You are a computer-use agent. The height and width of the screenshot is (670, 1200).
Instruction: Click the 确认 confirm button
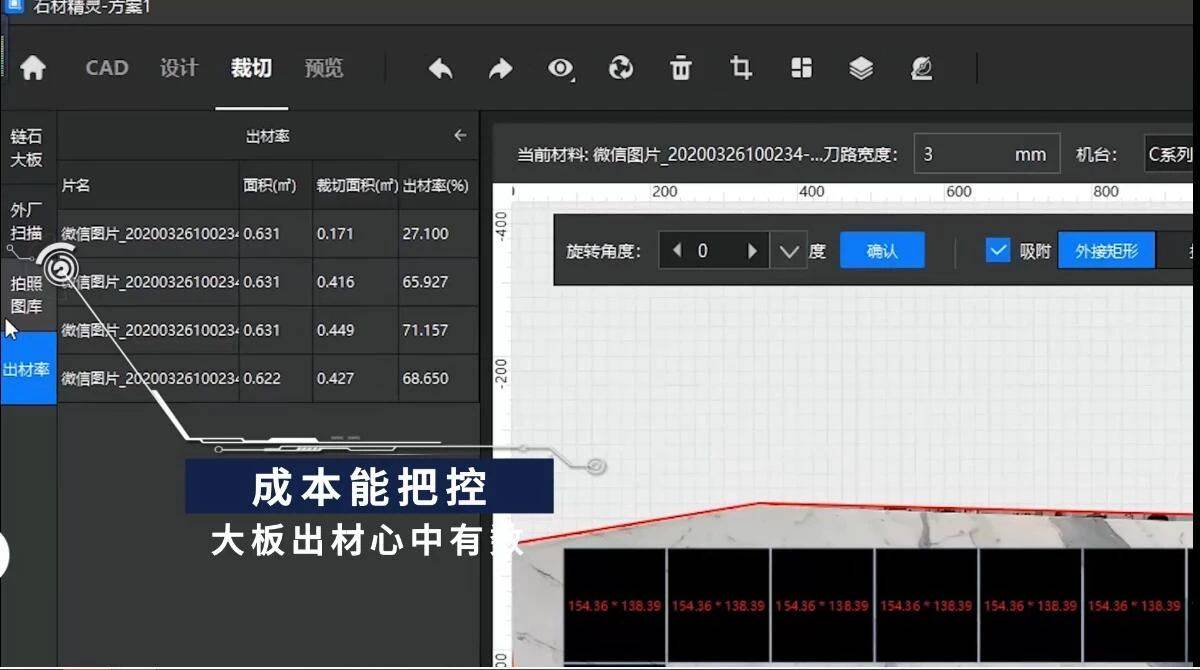(x=881, y=251)
